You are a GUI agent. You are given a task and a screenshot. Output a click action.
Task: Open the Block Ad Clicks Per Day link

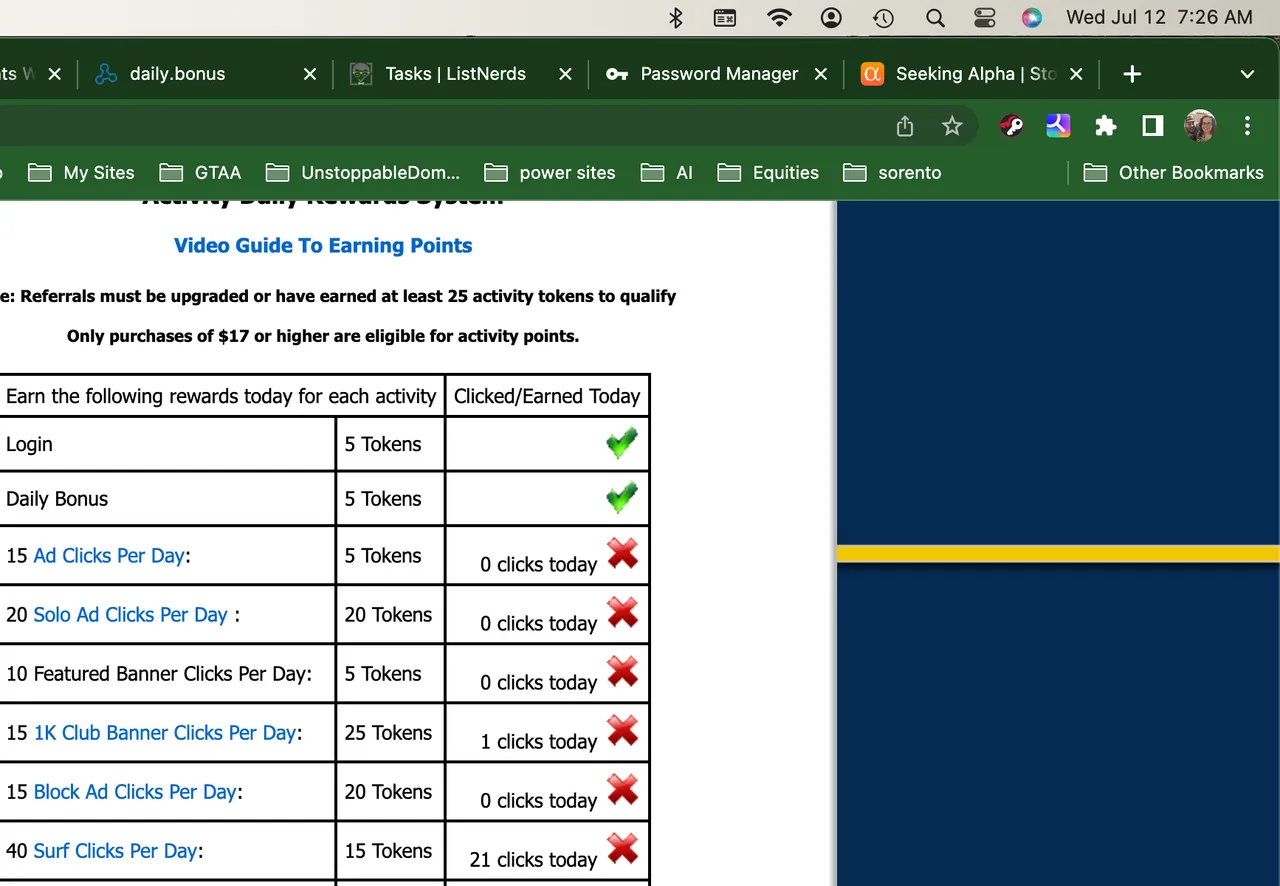pos(135,792)
